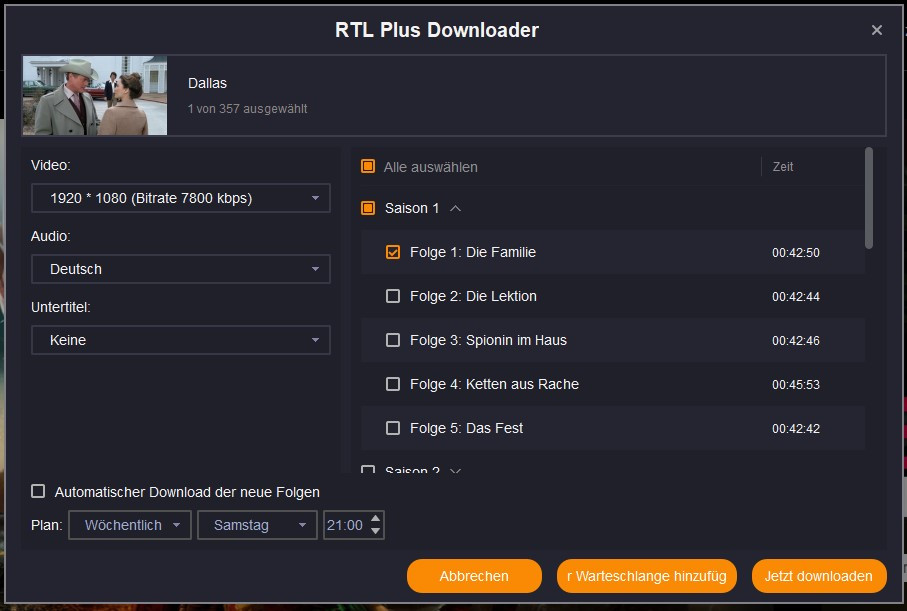Click the duration 00:42:50
The height and width of the screenshot is (611, 907).
tap(796, 253)
